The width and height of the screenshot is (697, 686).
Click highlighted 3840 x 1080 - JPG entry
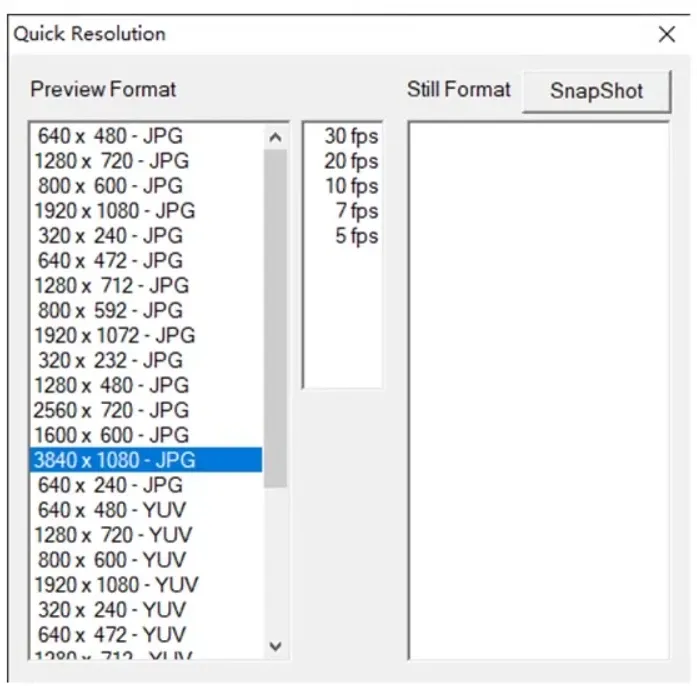[146, 460]
